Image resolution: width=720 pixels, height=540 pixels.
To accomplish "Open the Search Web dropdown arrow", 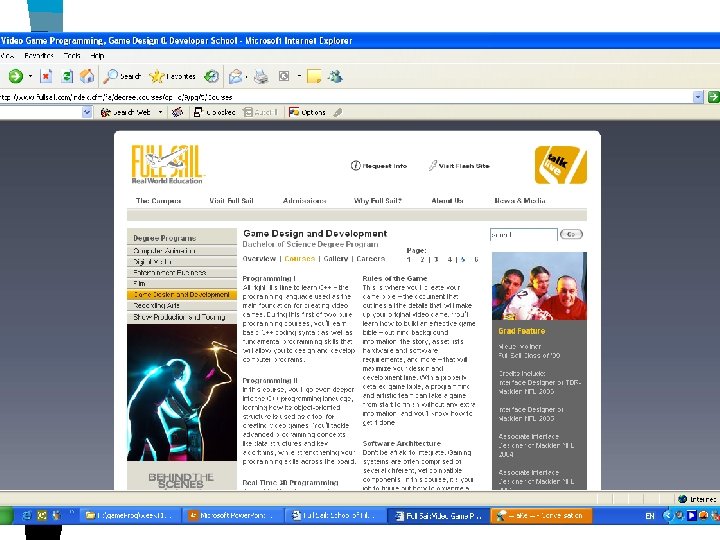I will click(x=160, y=112).
